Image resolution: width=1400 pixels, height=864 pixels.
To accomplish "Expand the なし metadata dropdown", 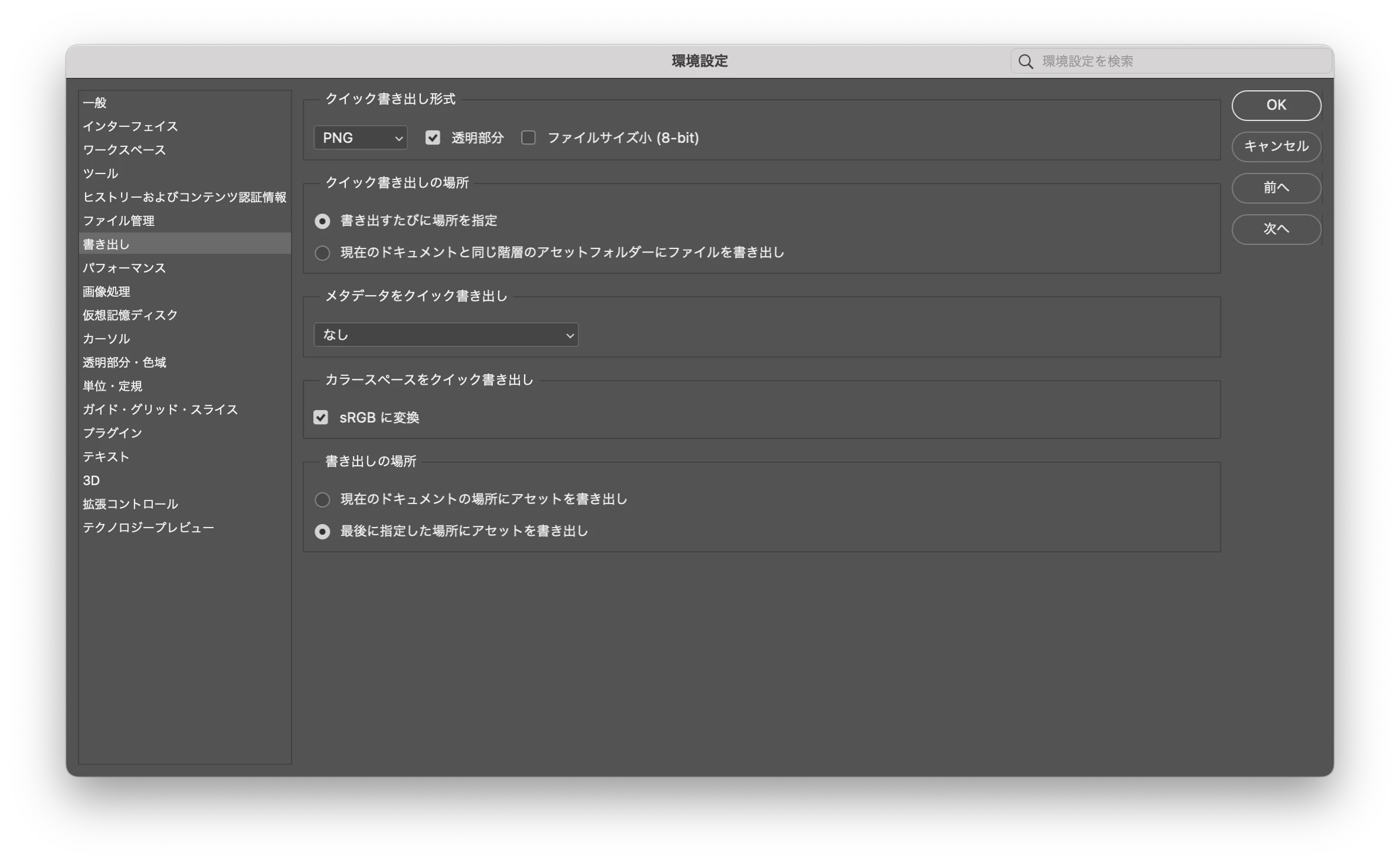I will click(x=446, y=335).
